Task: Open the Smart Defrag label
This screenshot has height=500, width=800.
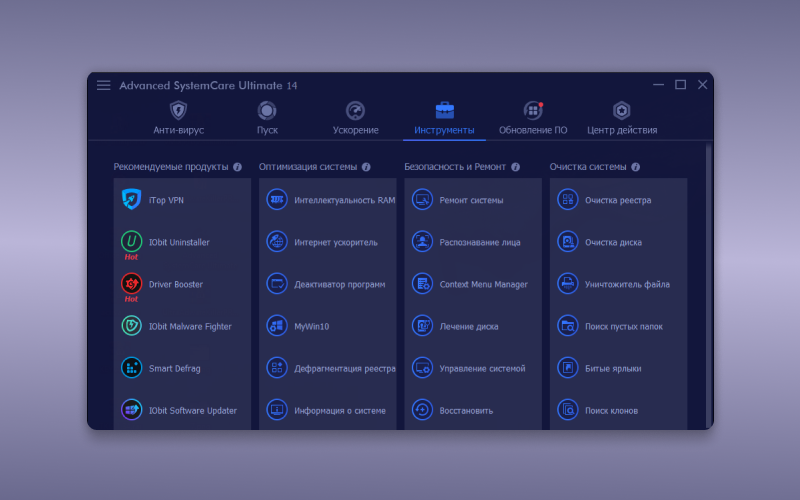Action: point(174,368)
